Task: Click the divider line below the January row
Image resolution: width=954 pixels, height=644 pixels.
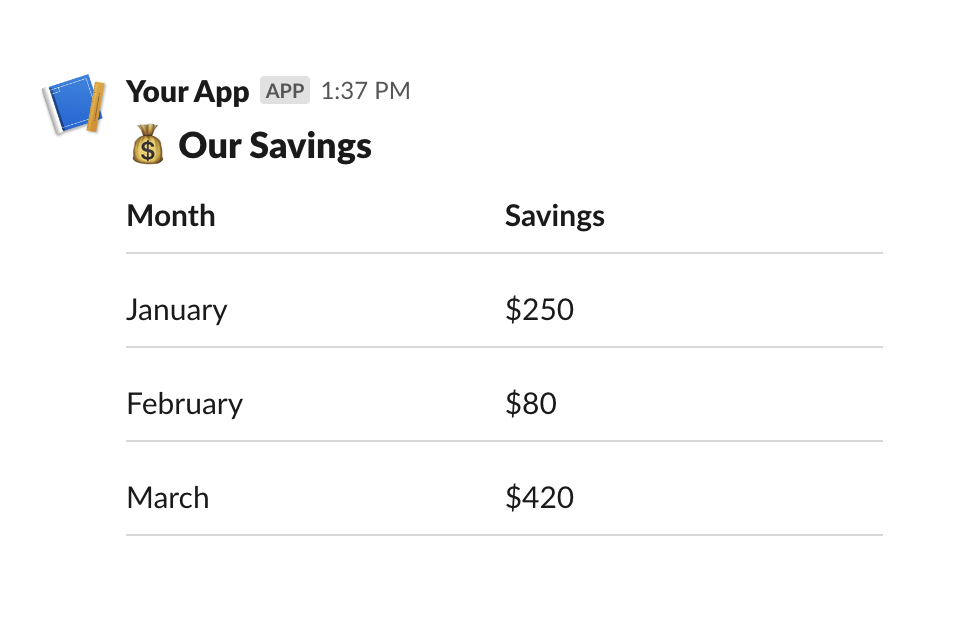Action: click(504, 347)
